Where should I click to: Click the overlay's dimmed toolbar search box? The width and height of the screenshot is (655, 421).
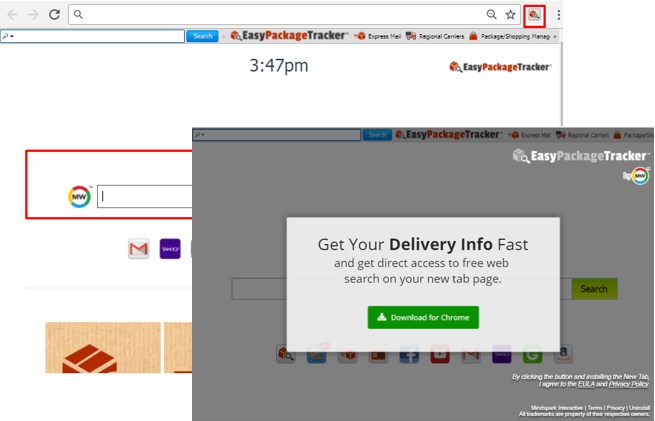[277, 135]
